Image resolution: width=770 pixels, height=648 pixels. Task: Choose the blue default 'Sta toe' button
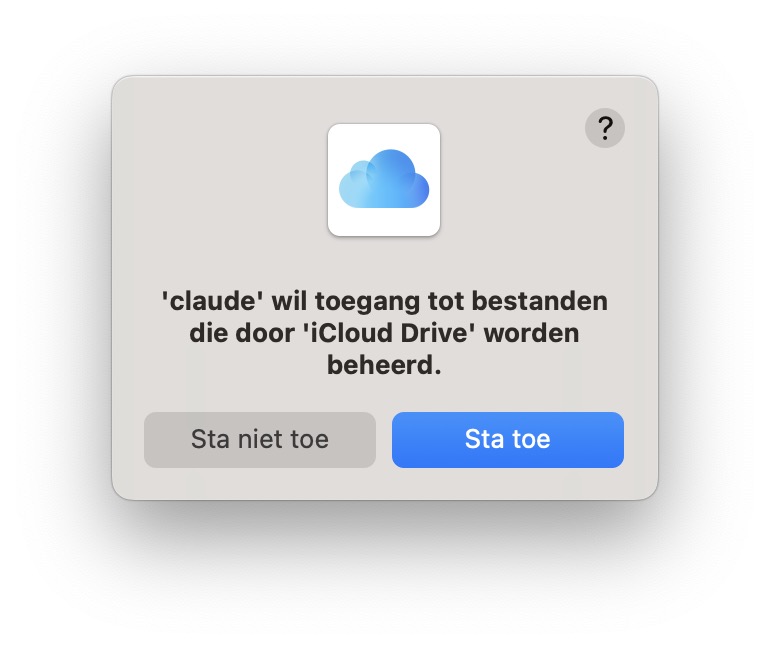click(508, 439)
